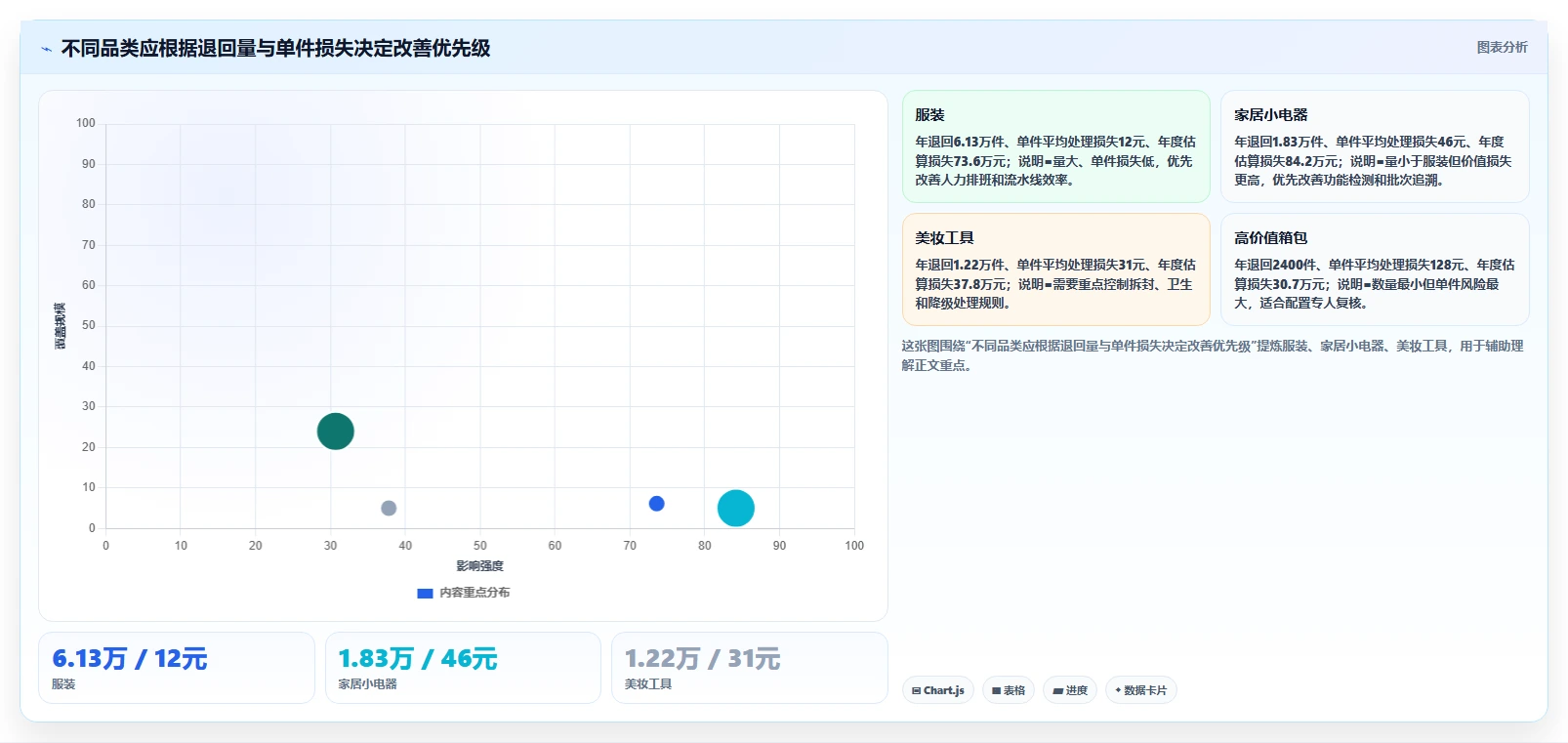This screenshot has width=1568, height=743.
Task: Click the 图表分析 label in header
Action: [1502, 47]
